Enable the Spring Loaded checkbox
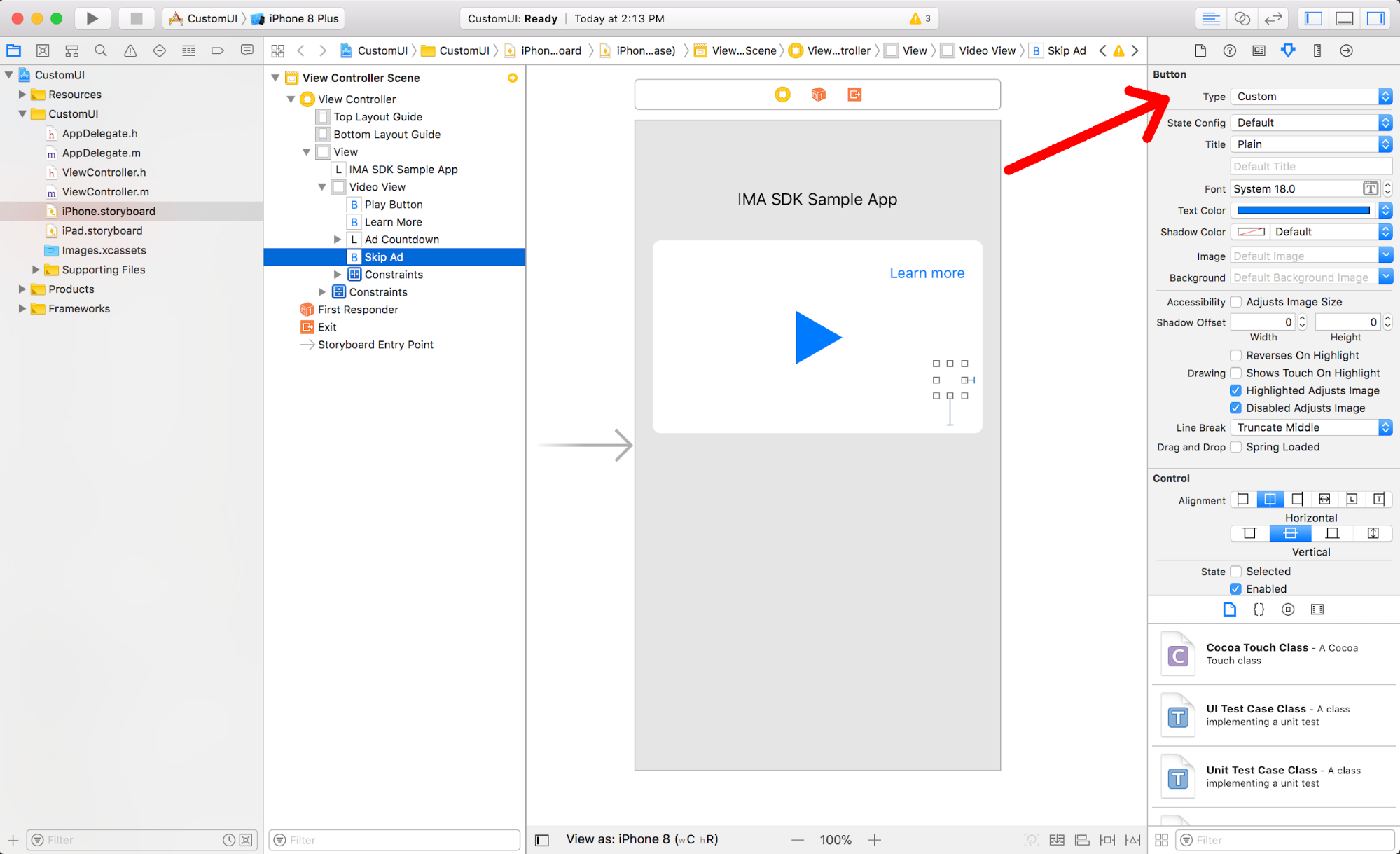This screenshot has height=854, width=1400. pyautogui.click(x=1236, y=447)
